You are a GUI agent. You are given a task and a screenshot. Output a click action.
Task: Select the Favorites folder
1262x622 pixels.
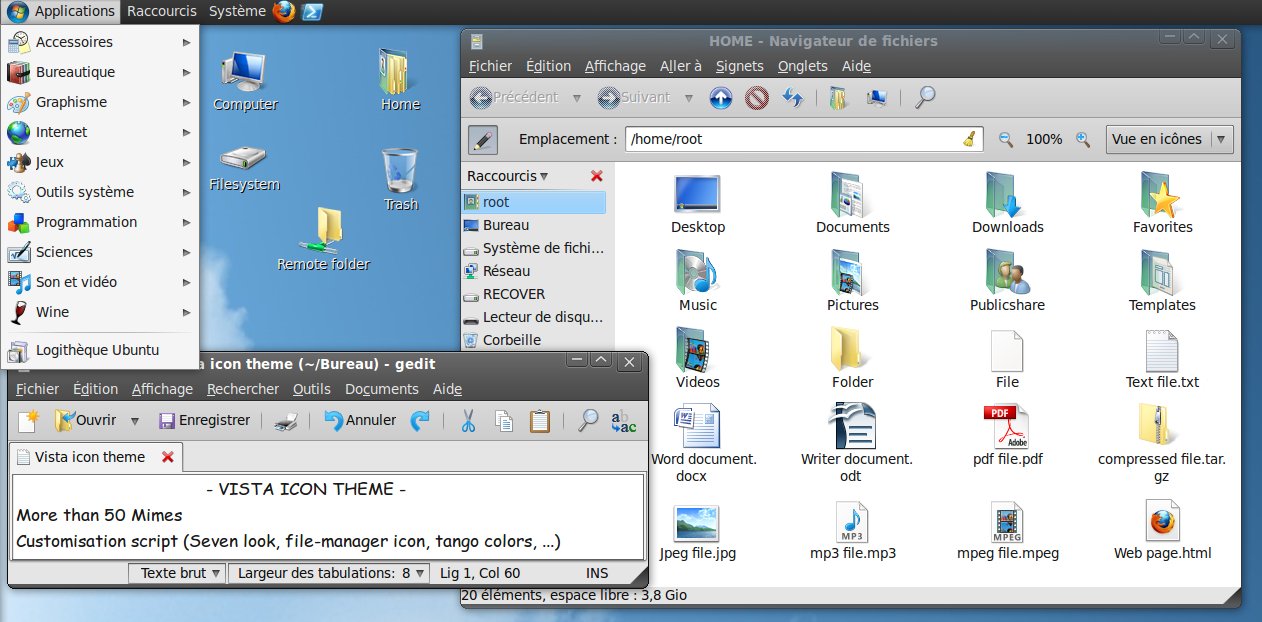(x=1162, y=203)
